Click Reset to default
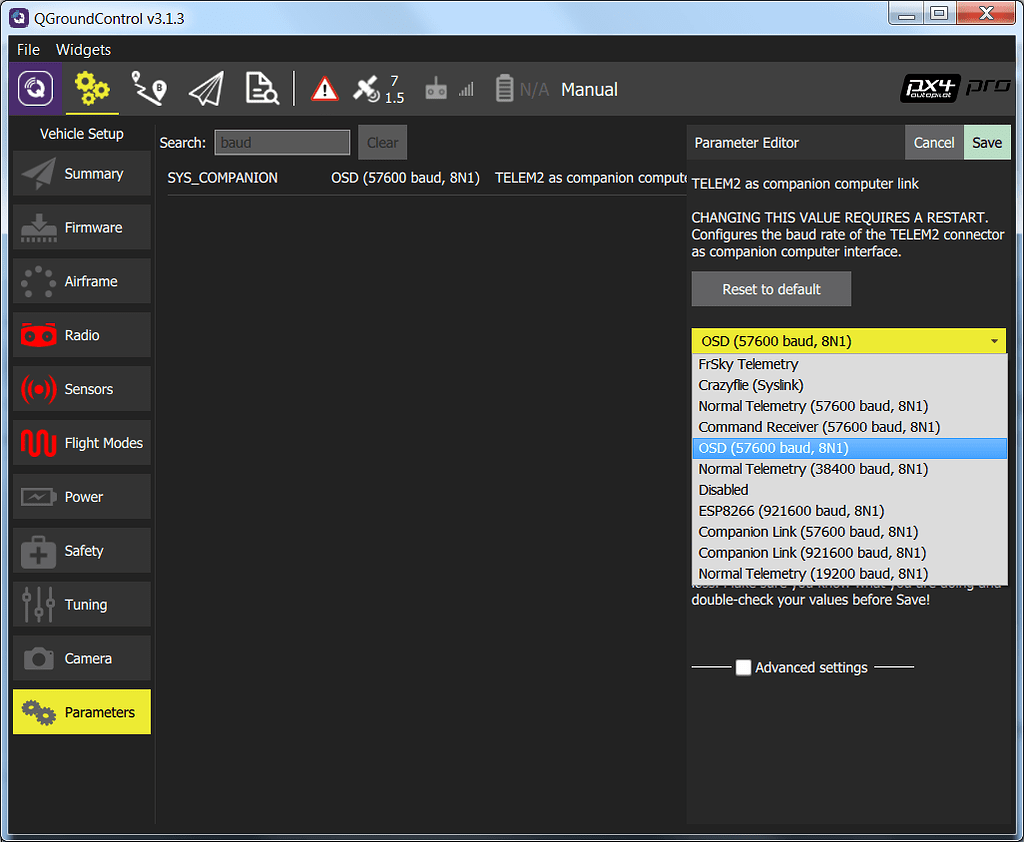This screenshot has height=842, width=1024. [x=770, y=288]
